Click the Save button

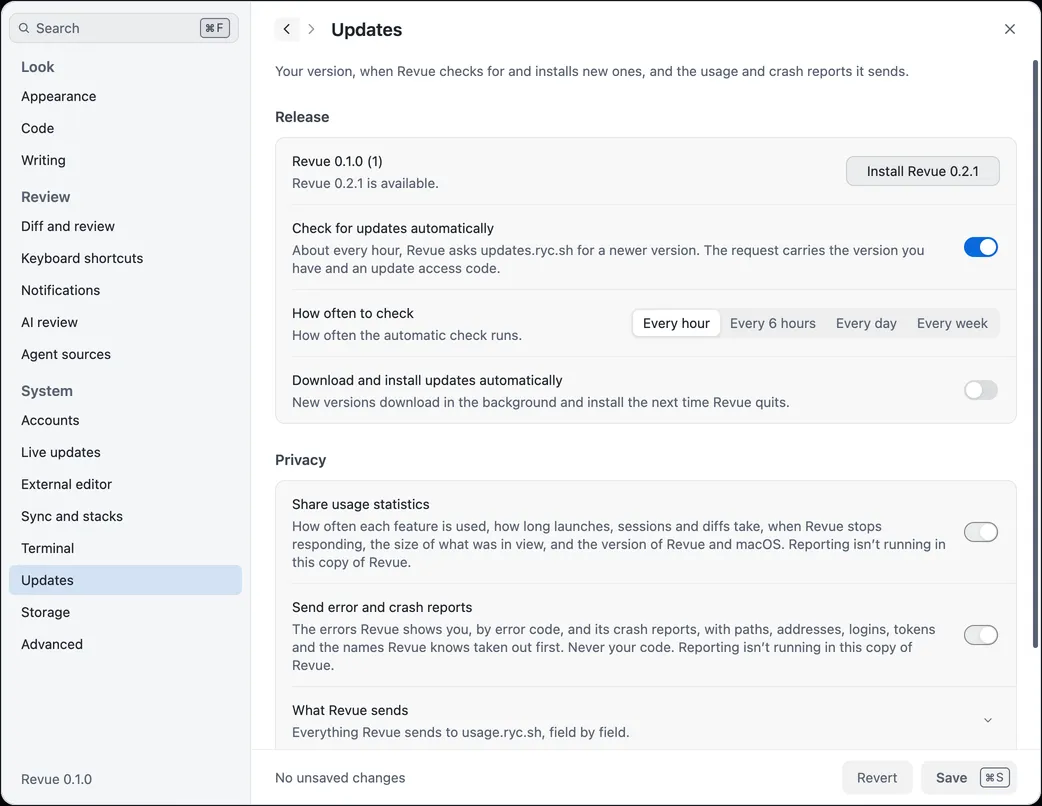pyautogui.click(x=969, y=777)
